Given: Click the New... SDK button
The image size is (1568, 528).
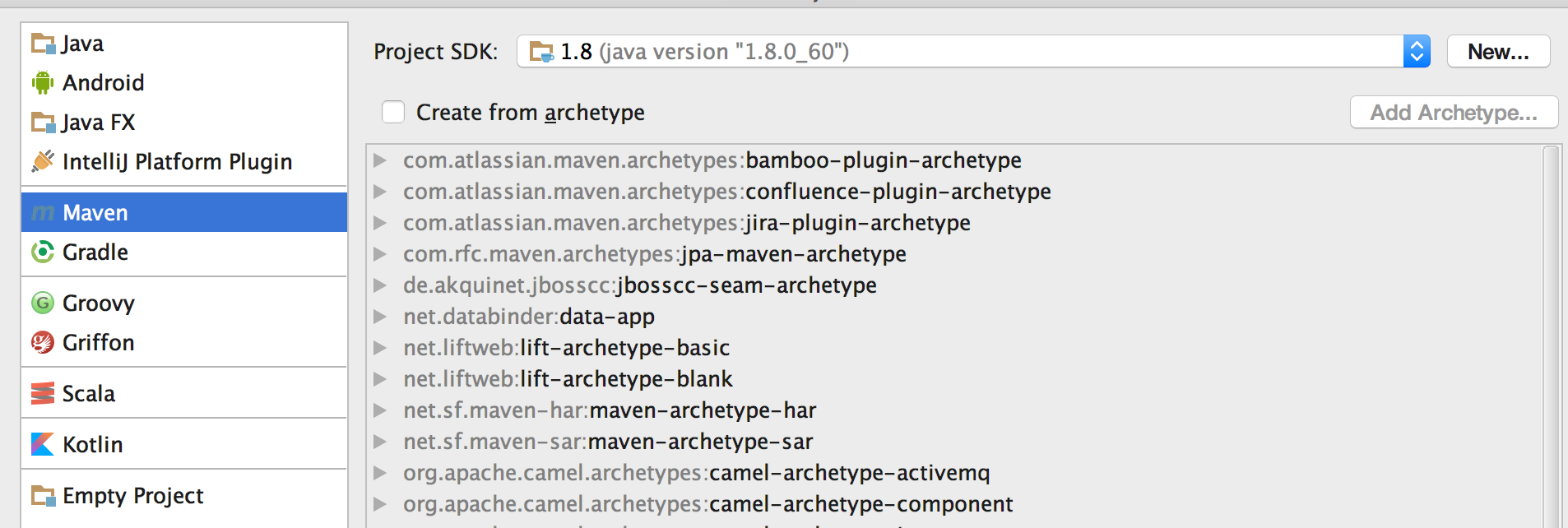Looking at the screenshot, I should tap(1498, 51).
